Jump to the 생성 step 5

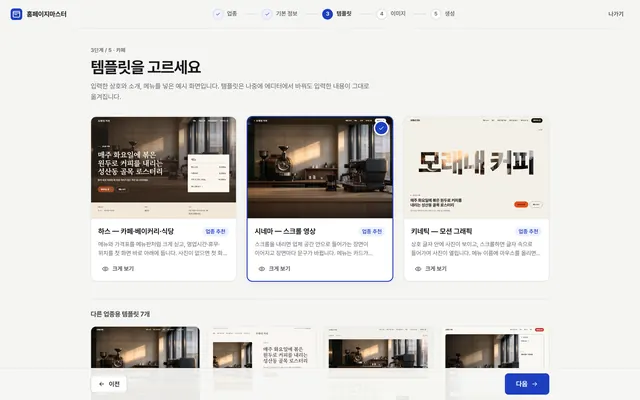pyautogui.click(x=442, y=14)
